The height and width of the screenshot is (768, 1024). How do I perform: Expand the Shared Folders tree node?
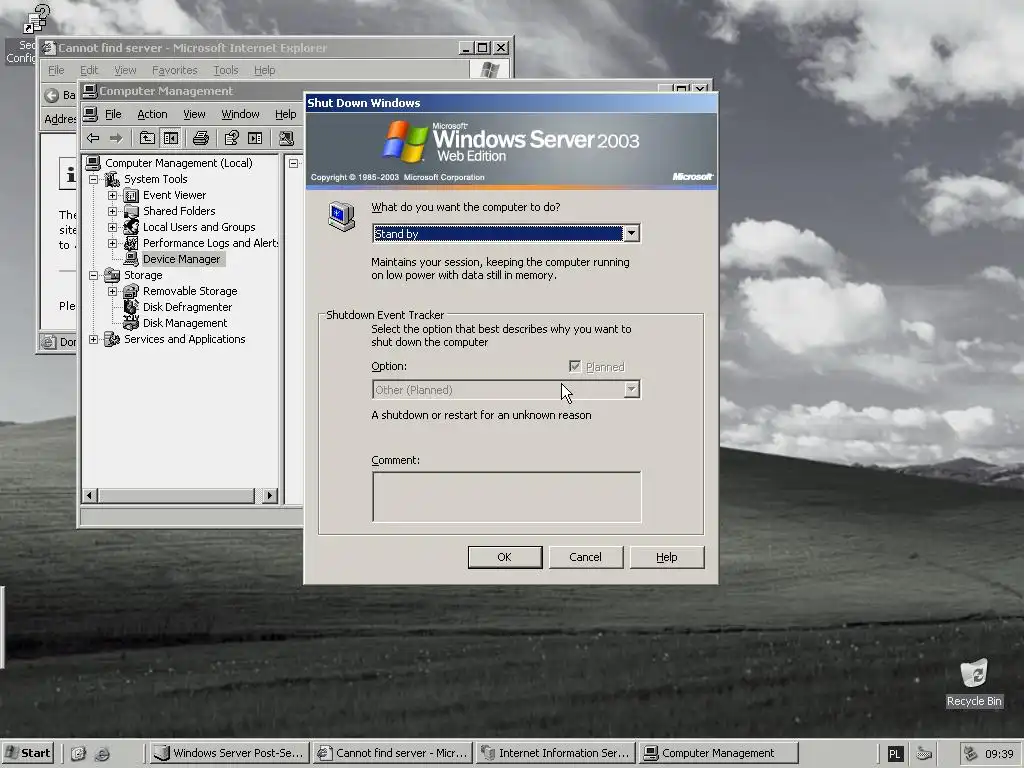pyautogui.click(x=112, y=211)
